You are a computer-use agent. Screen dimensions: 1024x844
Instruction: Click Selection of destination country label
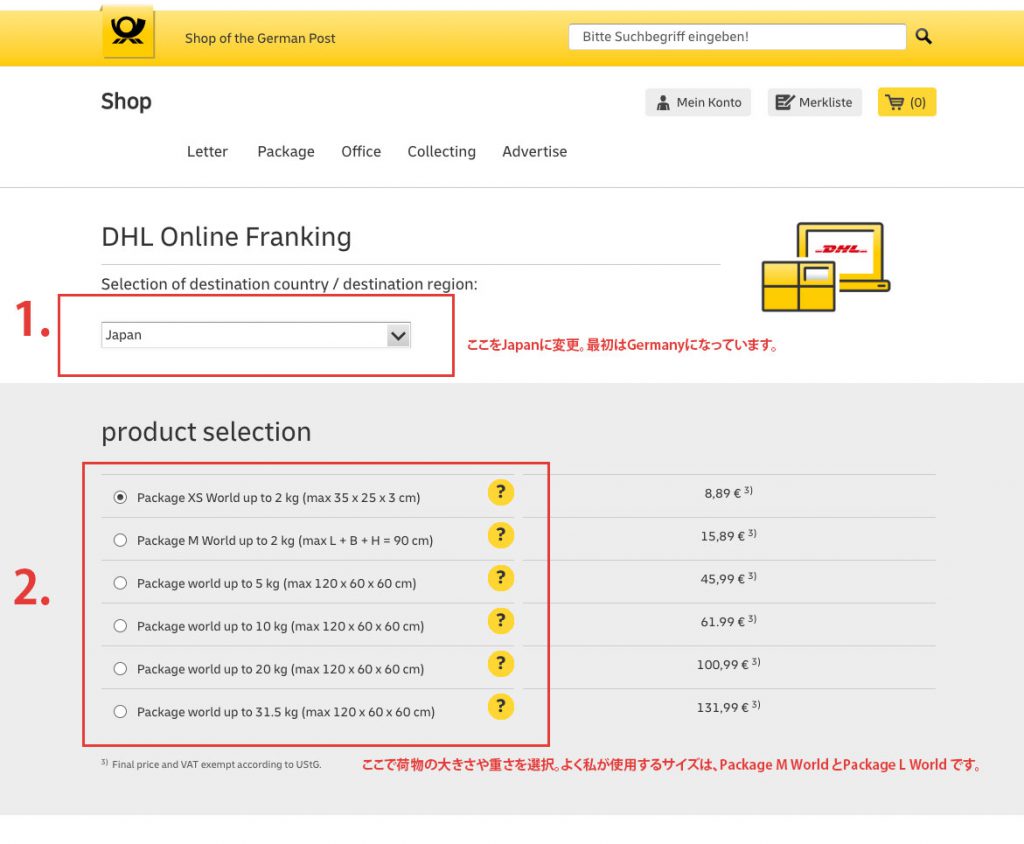[289, 284]
